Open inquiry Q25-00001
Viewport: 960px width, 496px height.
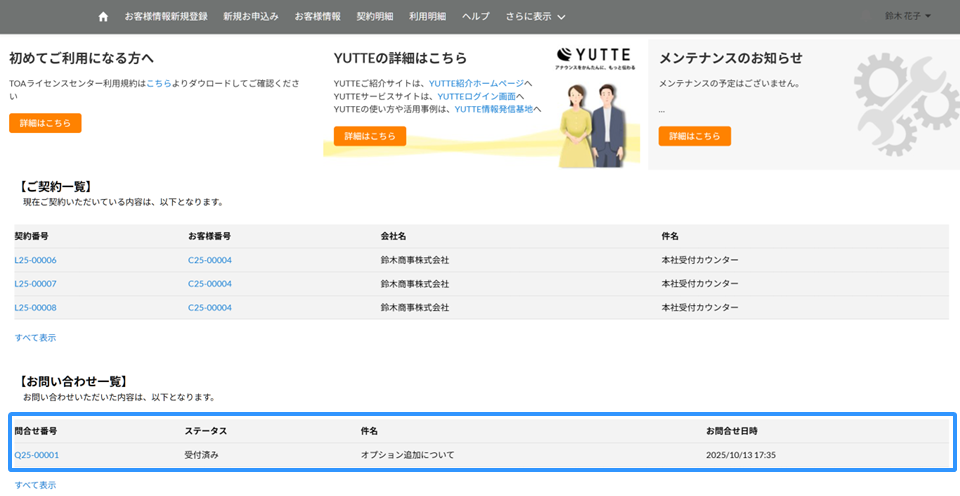36,455
